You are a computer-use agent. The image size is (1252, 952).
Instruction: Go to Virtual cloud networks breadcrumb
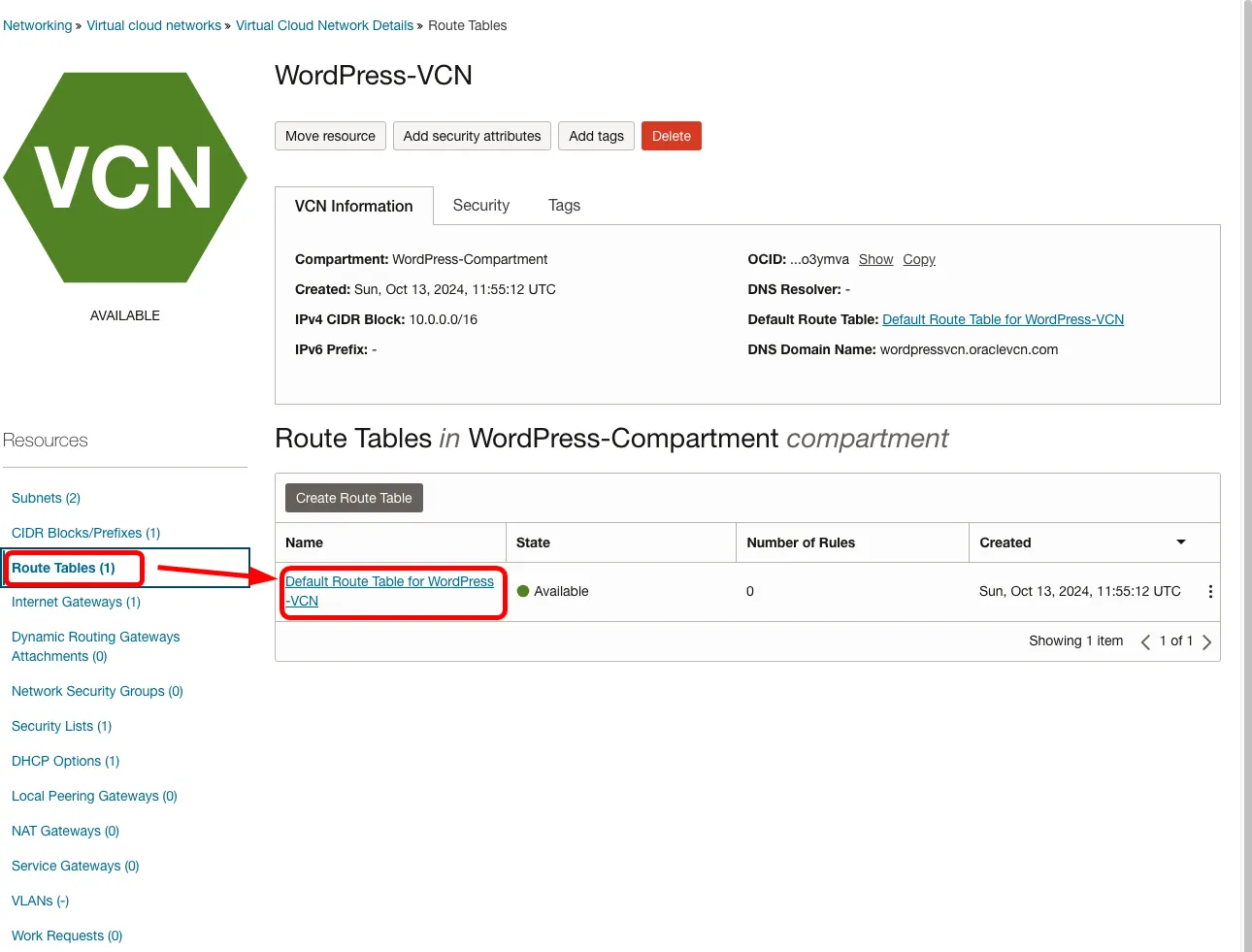click(154, 25)
